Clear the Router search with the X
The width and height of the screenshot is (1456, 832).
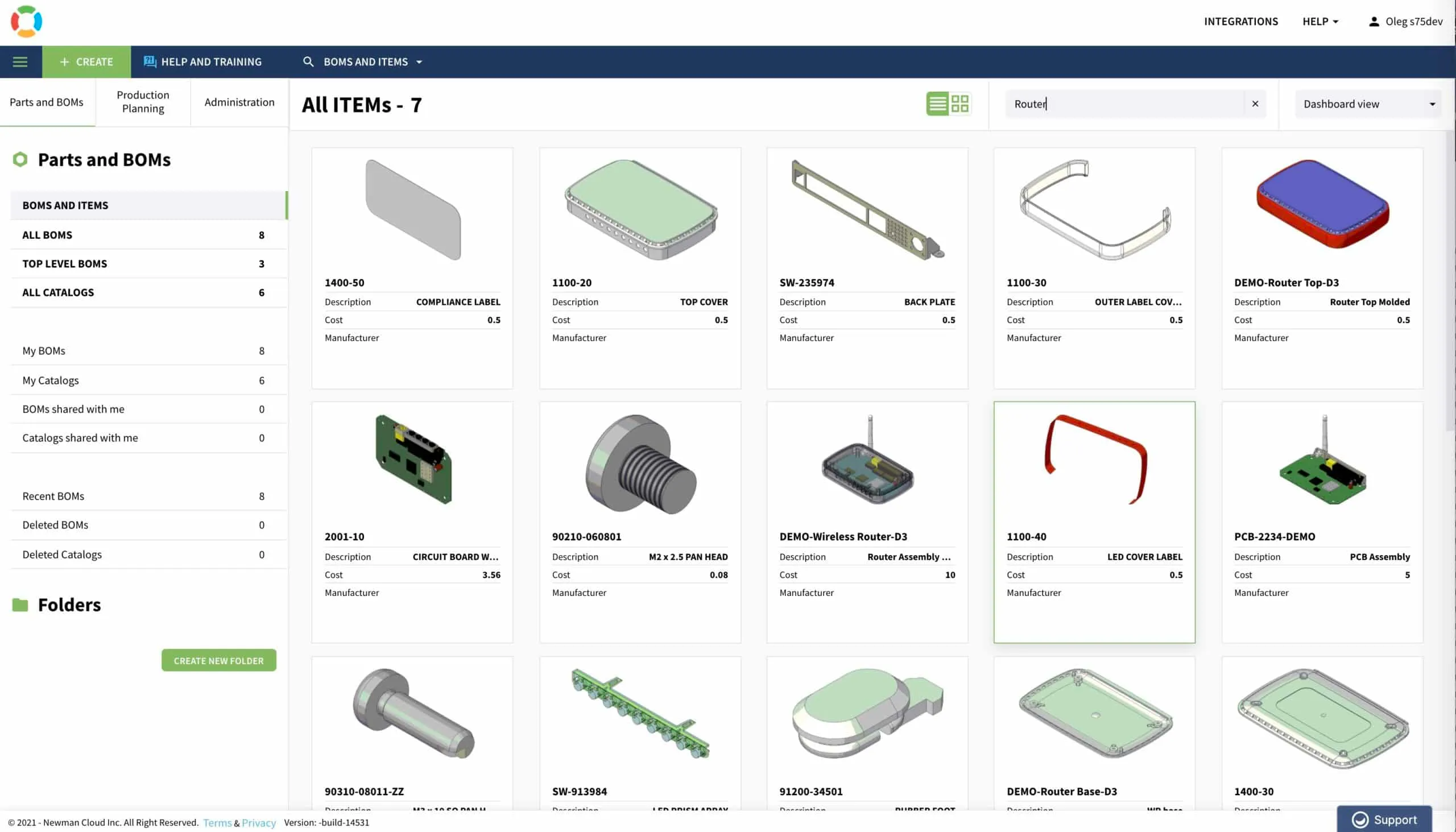[1255, 104]
